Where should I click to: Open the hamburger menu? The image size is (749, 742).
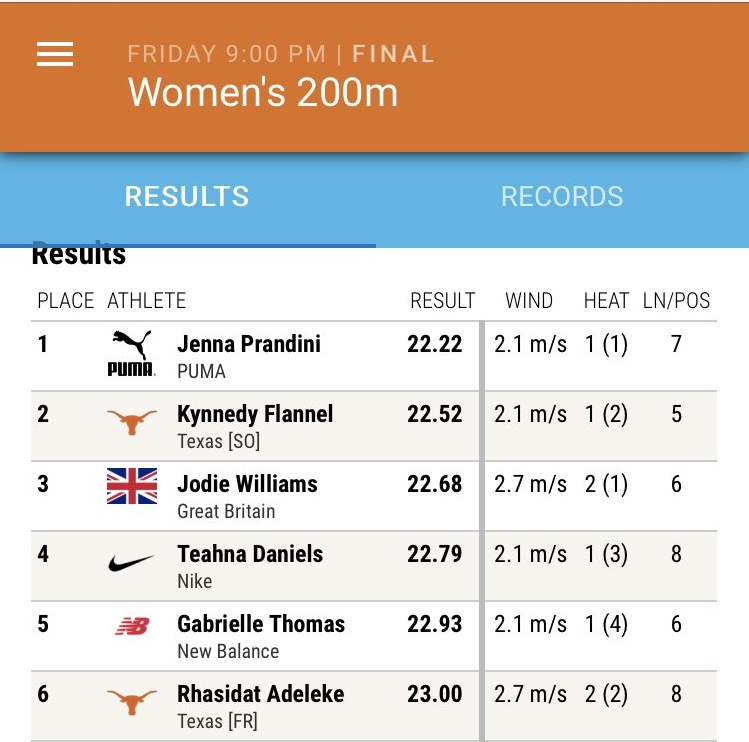click(x=55, y=54)
